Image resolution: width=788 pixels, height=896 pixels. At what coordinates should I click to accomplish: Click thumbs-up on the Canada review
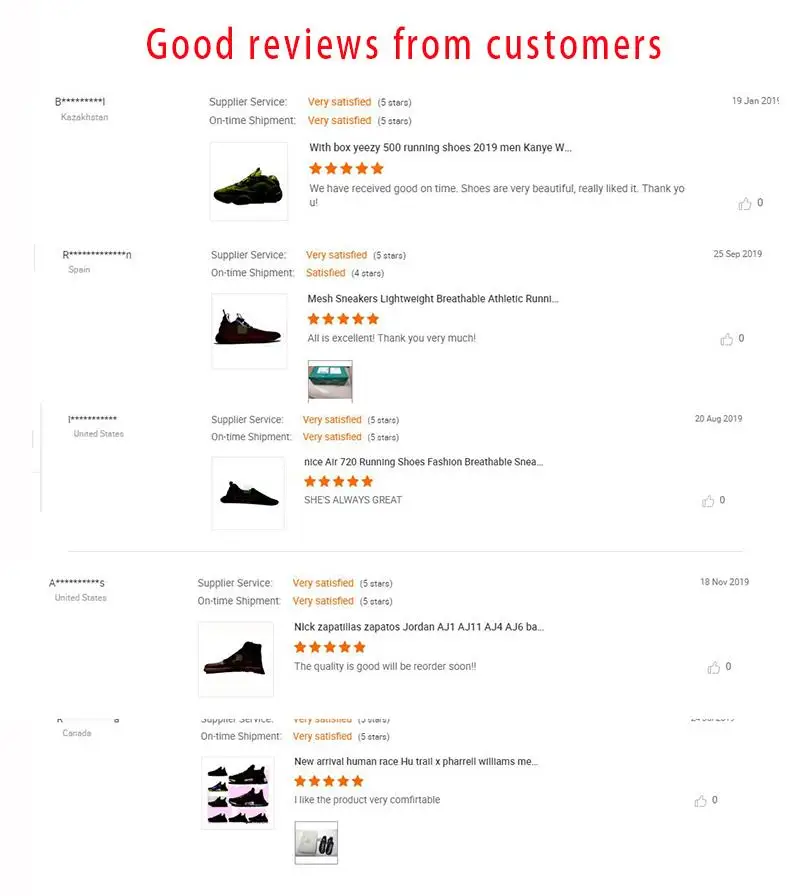point(700,801)
